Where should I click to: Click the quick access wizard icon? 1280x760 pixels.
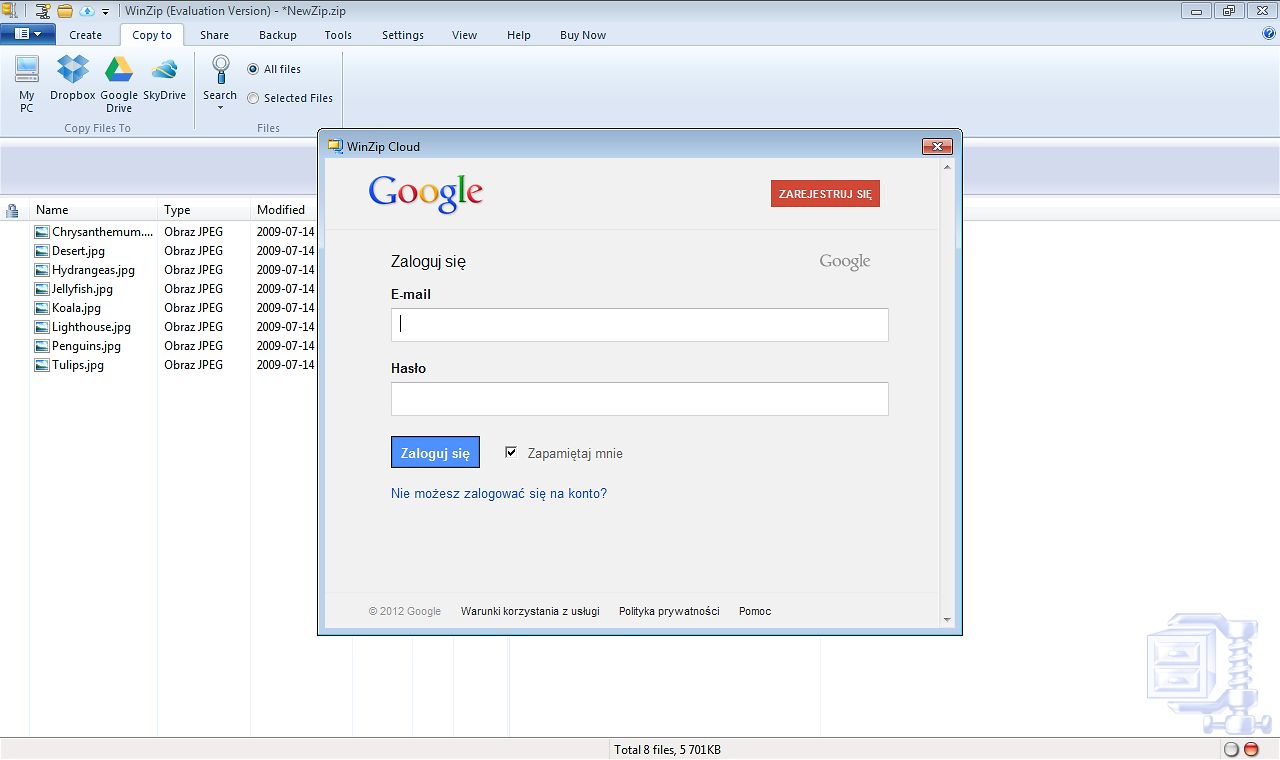pos(43,11)
